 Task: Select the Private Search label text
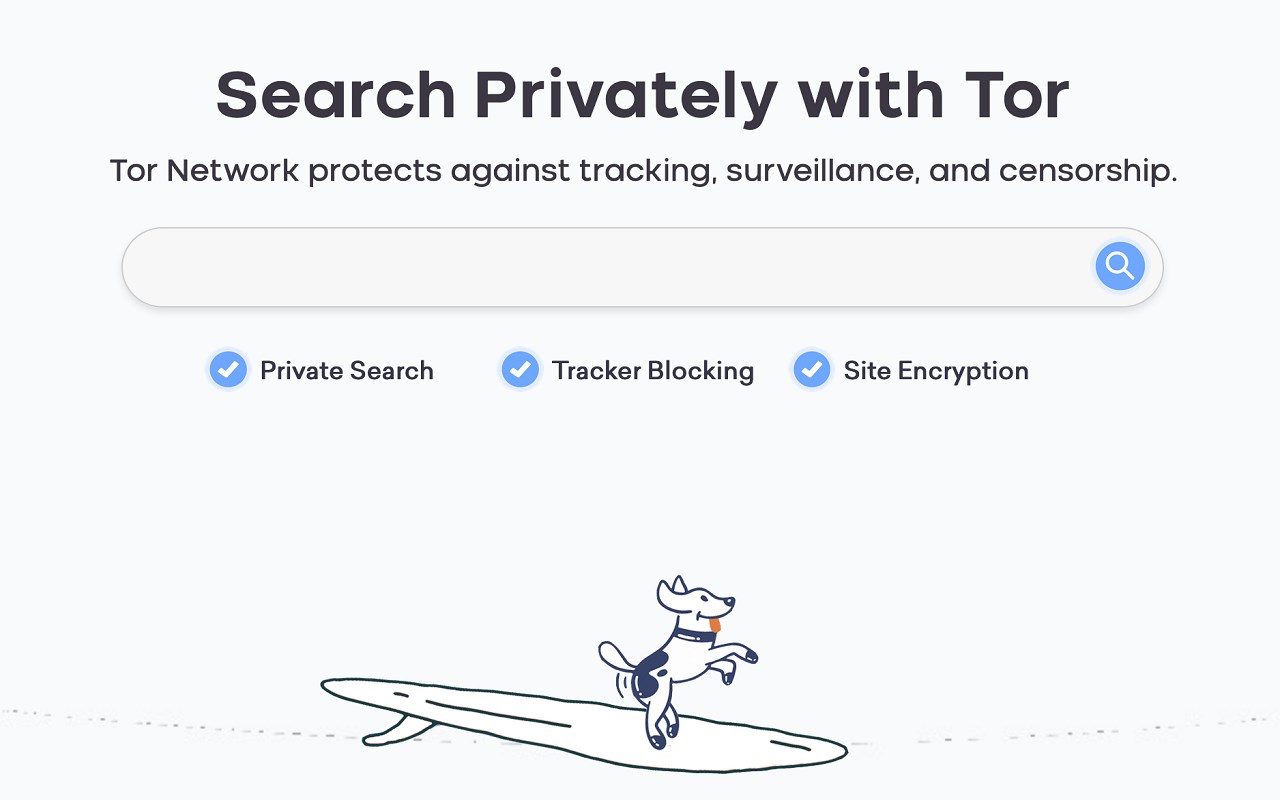coord(346,371)
